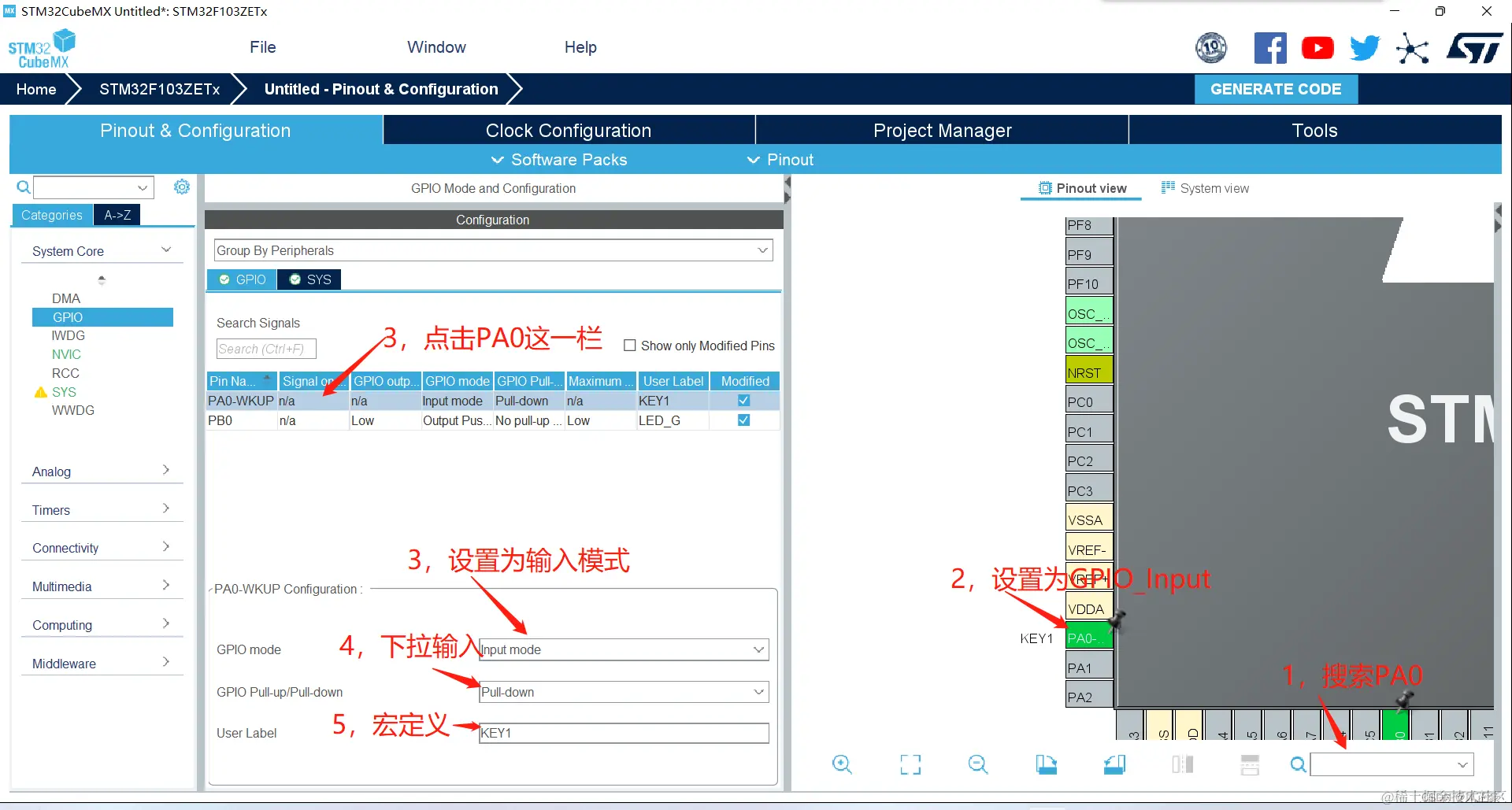Click the 10-year anniversary badge icon
The width and height of the screenshot is (1512, 810).
(x=1211, y=48)
